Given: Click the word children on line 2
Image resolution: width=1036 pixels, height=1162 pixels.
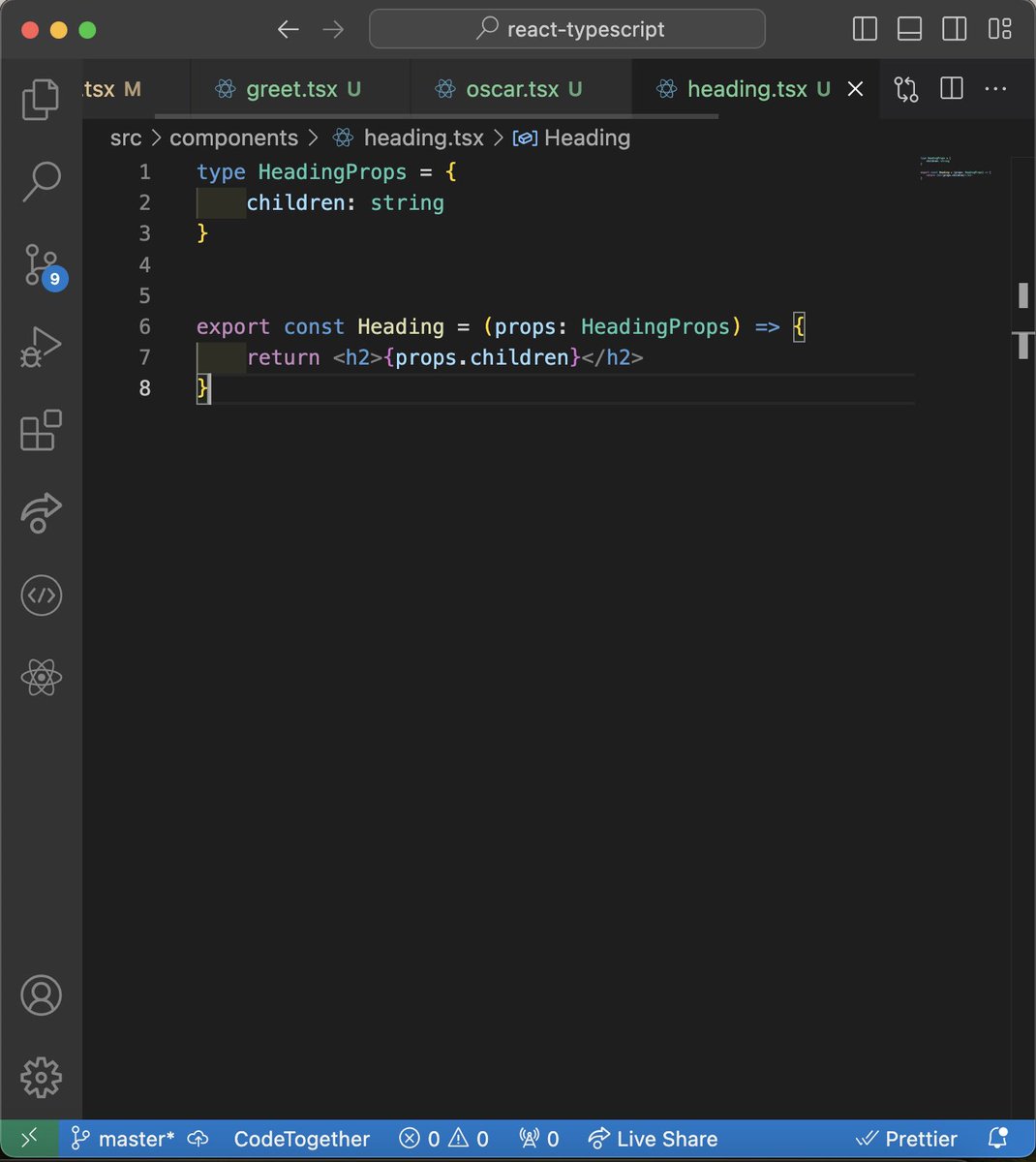Looking at the screenshot, I should point(295,203).
